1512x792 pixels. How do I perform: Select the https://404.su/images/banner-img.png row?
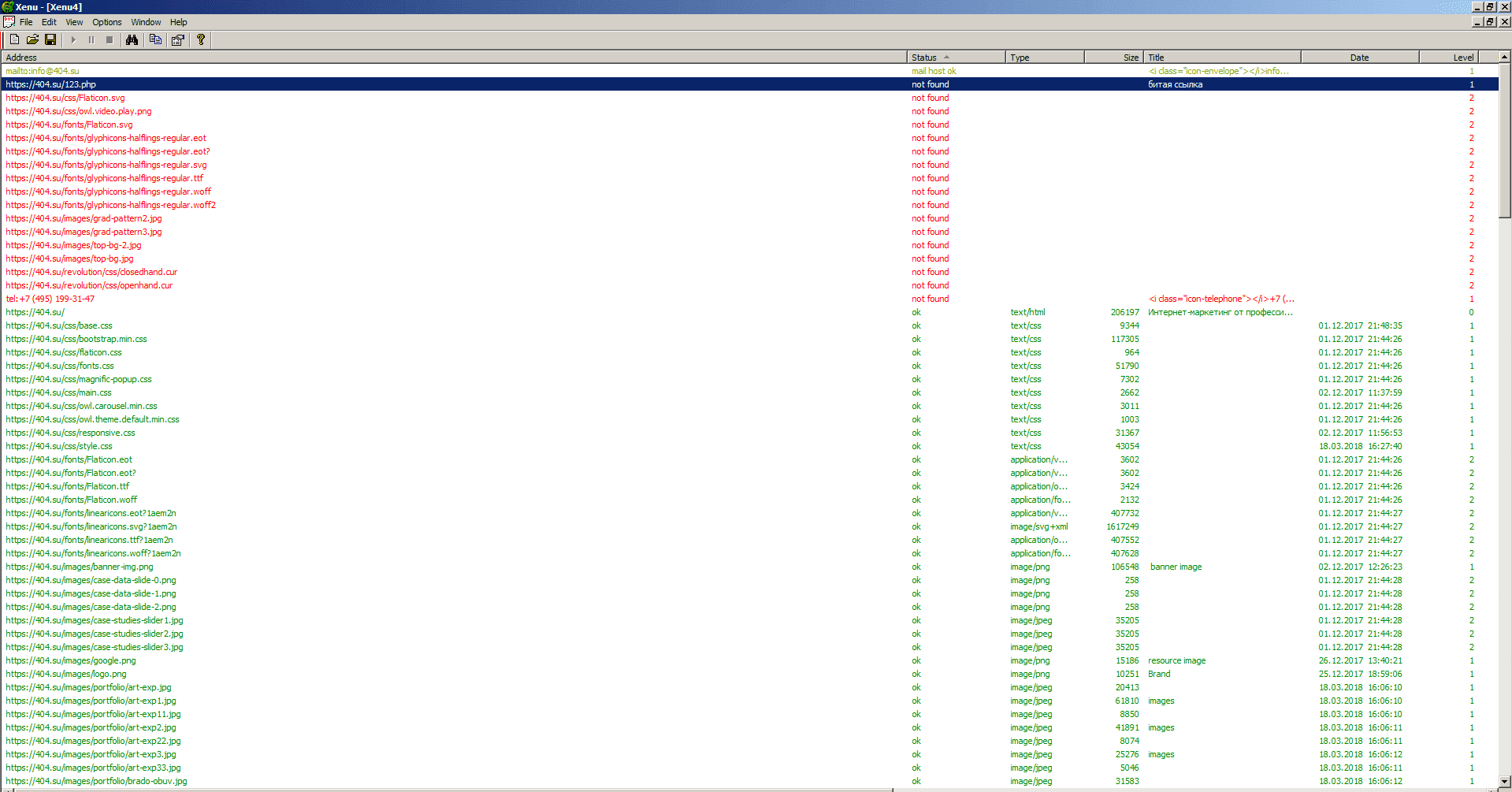tap(749, 567)
